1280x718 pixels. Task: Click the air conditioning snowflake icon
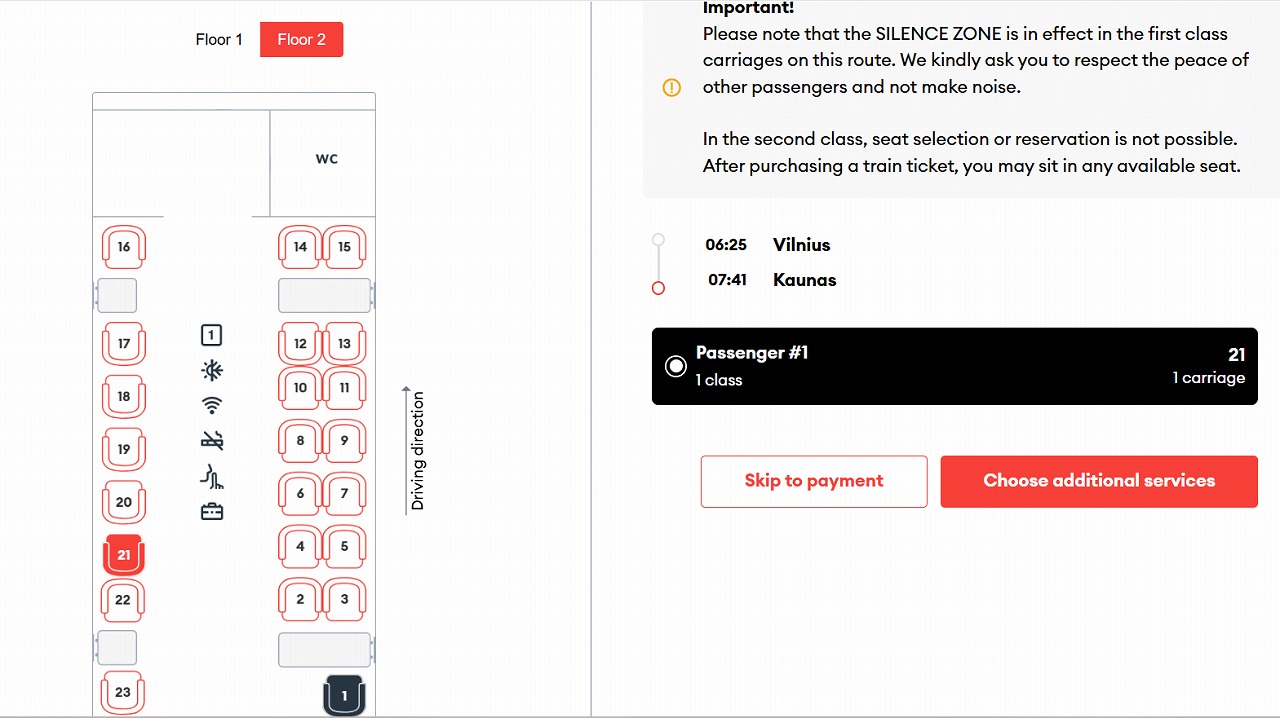(x=212, y=371)
